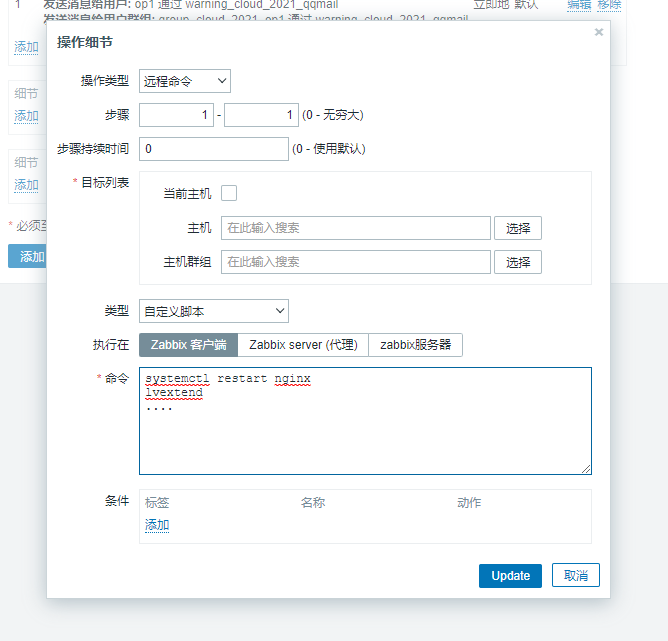Viewport: 668px width, 641px height.
Task: Select Zabbix 客户端 as execution target
Action: [x=189, y=345]
